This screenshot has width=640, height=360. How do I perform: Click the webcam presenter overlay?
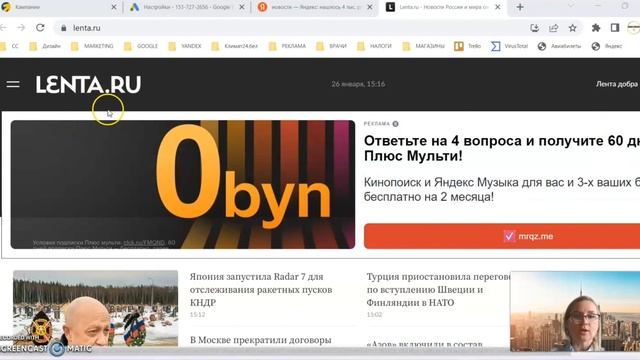(575, 311)
